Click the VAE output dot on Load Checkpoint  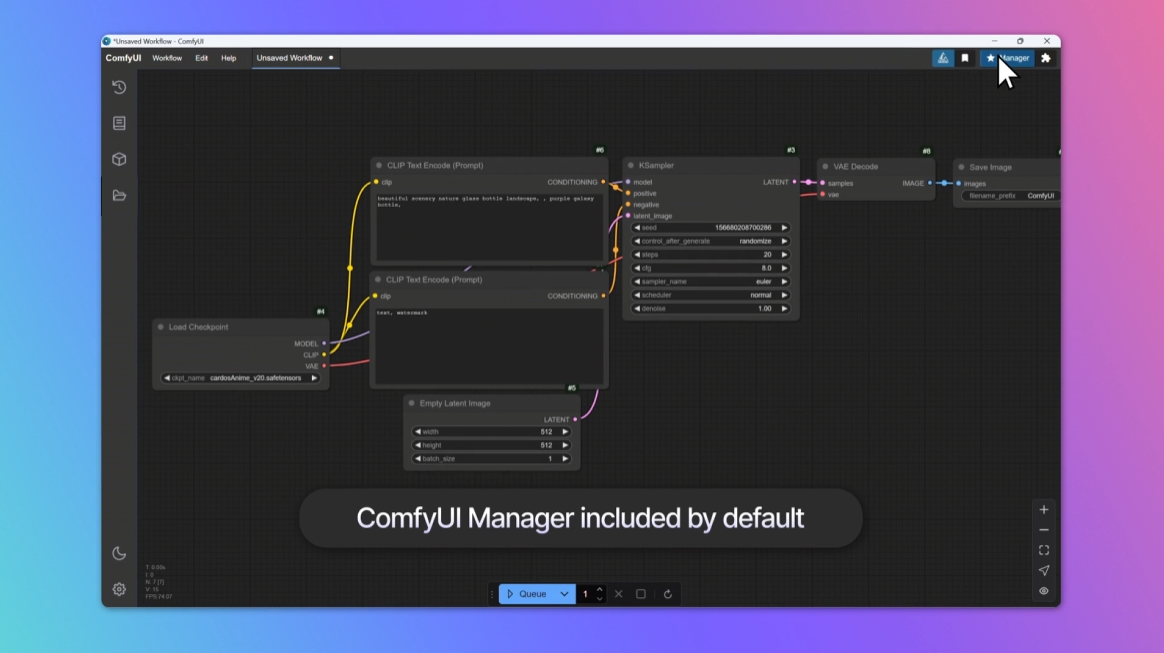pos(324,366)
